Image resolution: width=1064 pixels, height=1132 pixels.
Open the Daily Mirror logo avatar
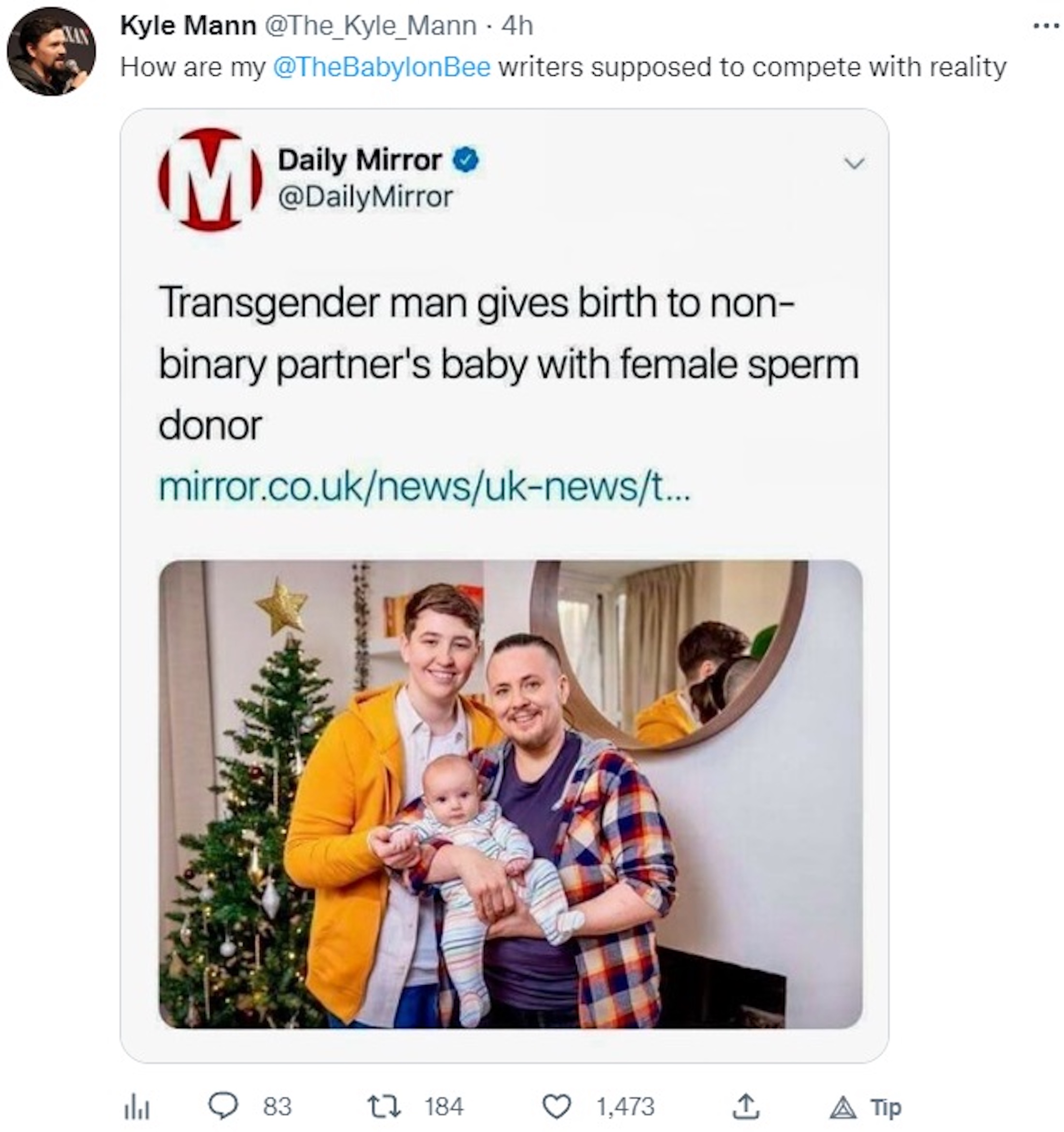[210, 179]
